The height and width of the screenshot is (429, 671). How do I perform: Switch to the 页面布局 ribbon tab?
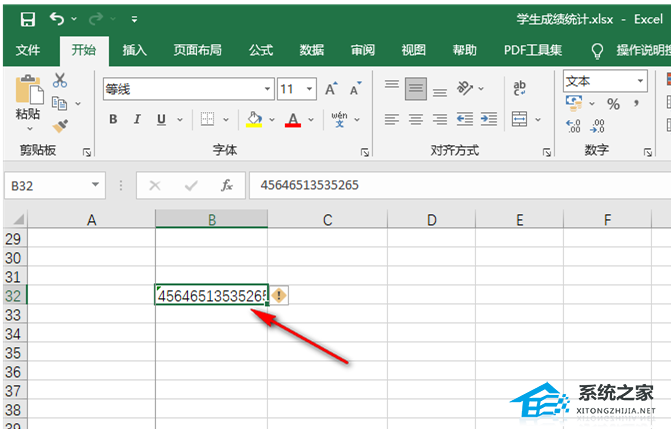pyautogui.click(x=198, y=51)
